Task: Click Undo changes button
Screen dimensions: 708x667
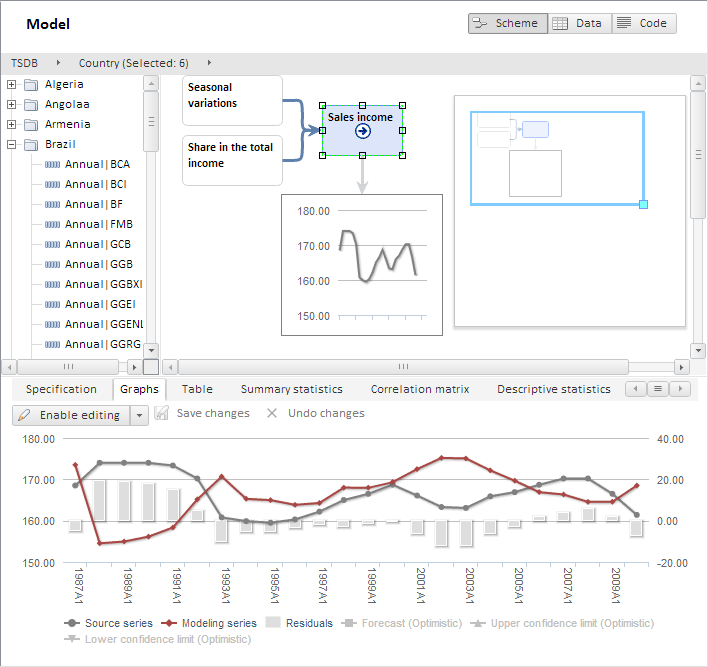Action: pos(316,413)
